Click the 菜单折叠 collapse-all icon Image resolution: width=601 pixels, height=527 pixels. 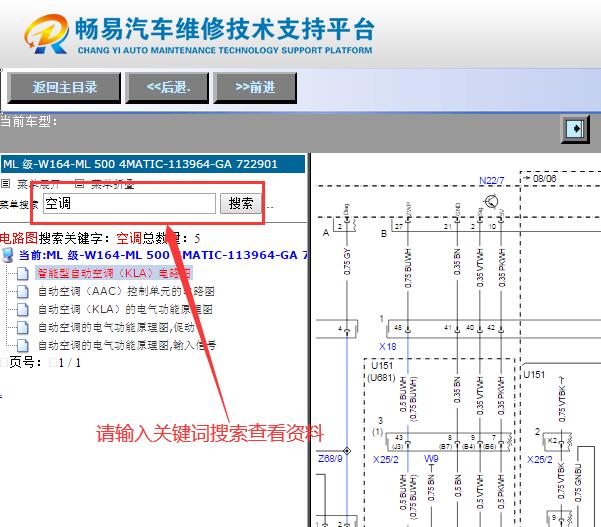tap(79, 183)
